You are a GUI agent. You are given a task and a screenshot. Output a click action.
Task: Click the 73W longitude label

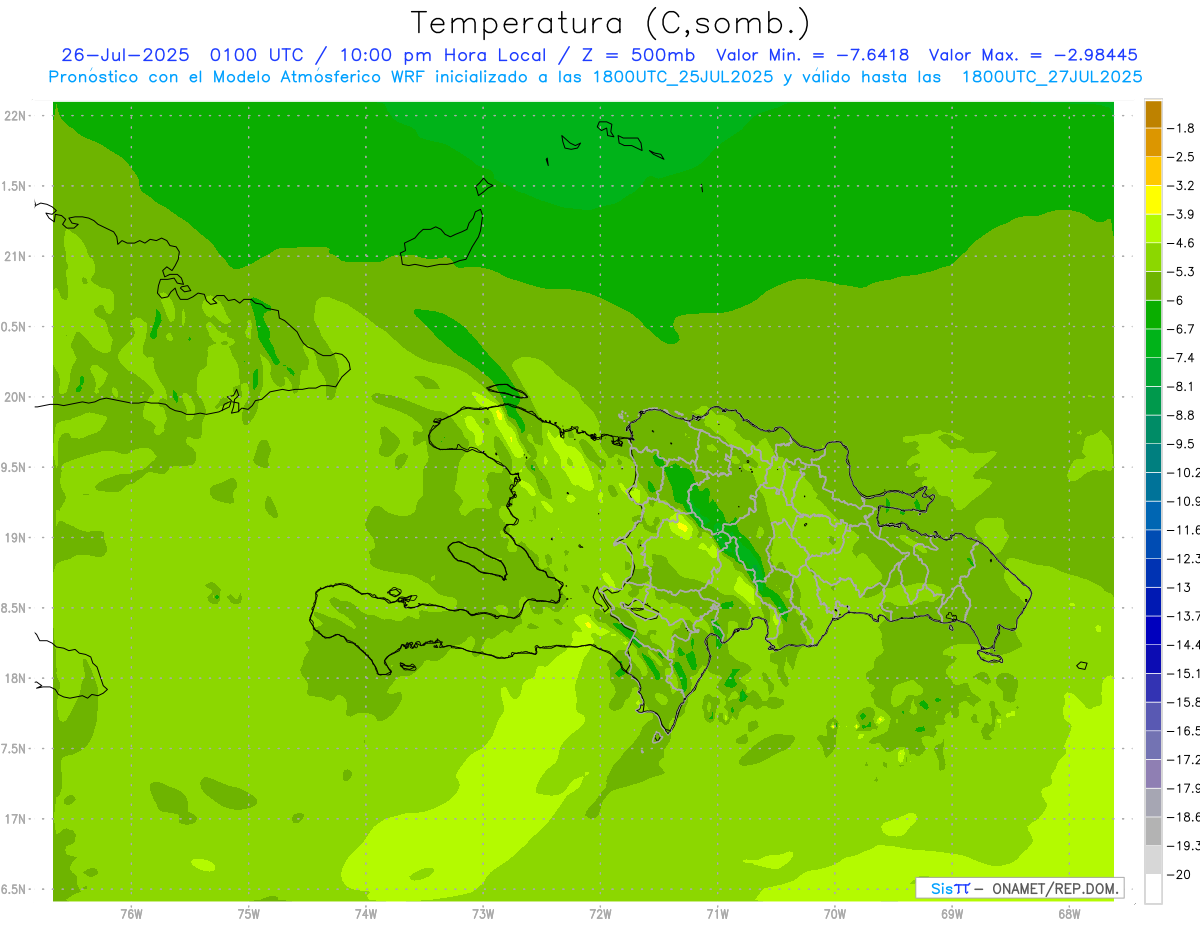483,913
